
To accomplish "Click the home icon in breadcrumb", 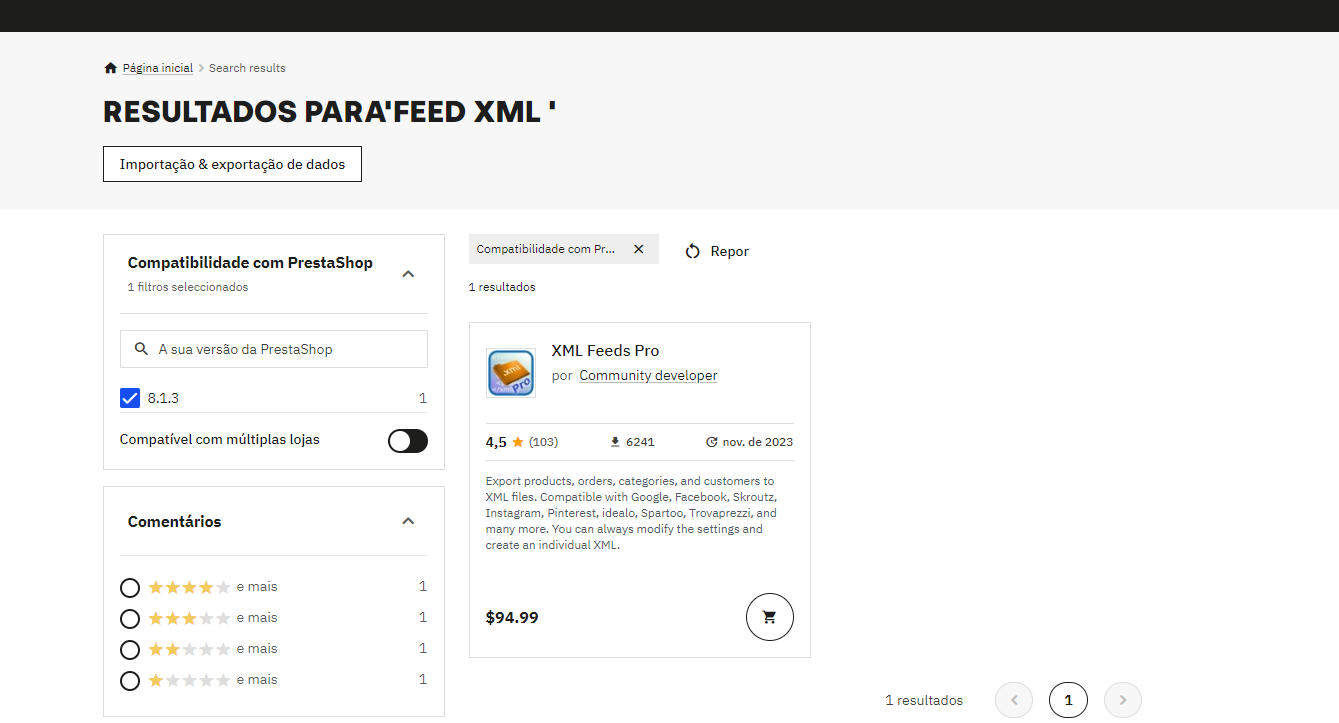I will (110, 68).
